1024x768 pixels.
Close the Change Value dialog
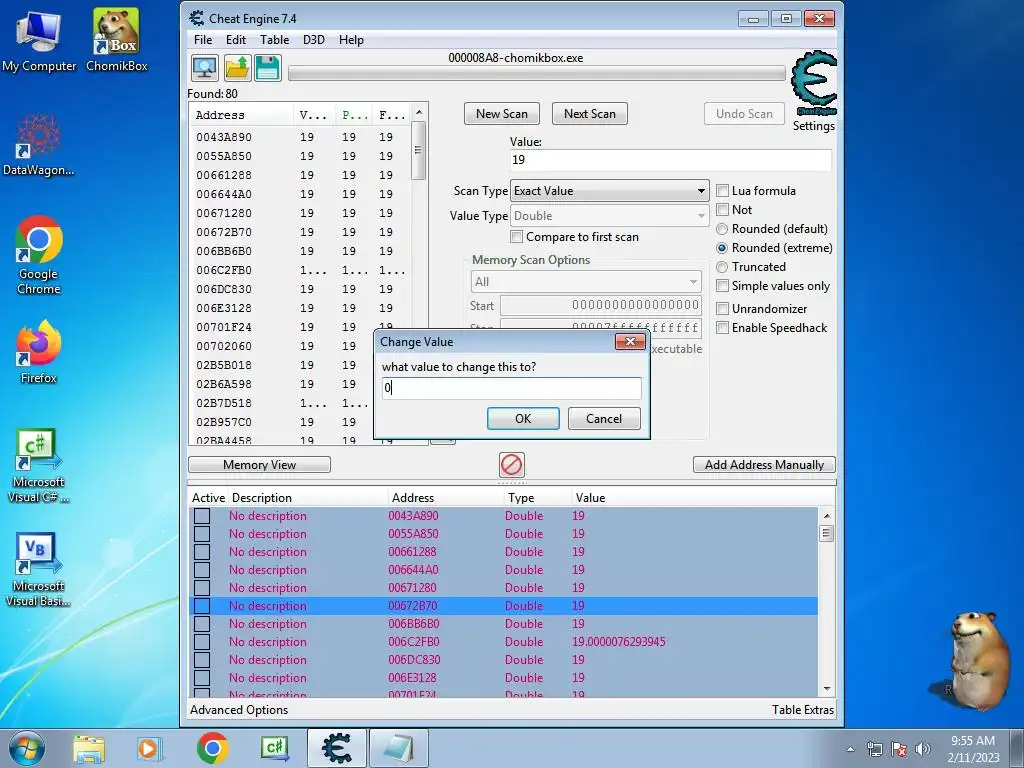630,342
